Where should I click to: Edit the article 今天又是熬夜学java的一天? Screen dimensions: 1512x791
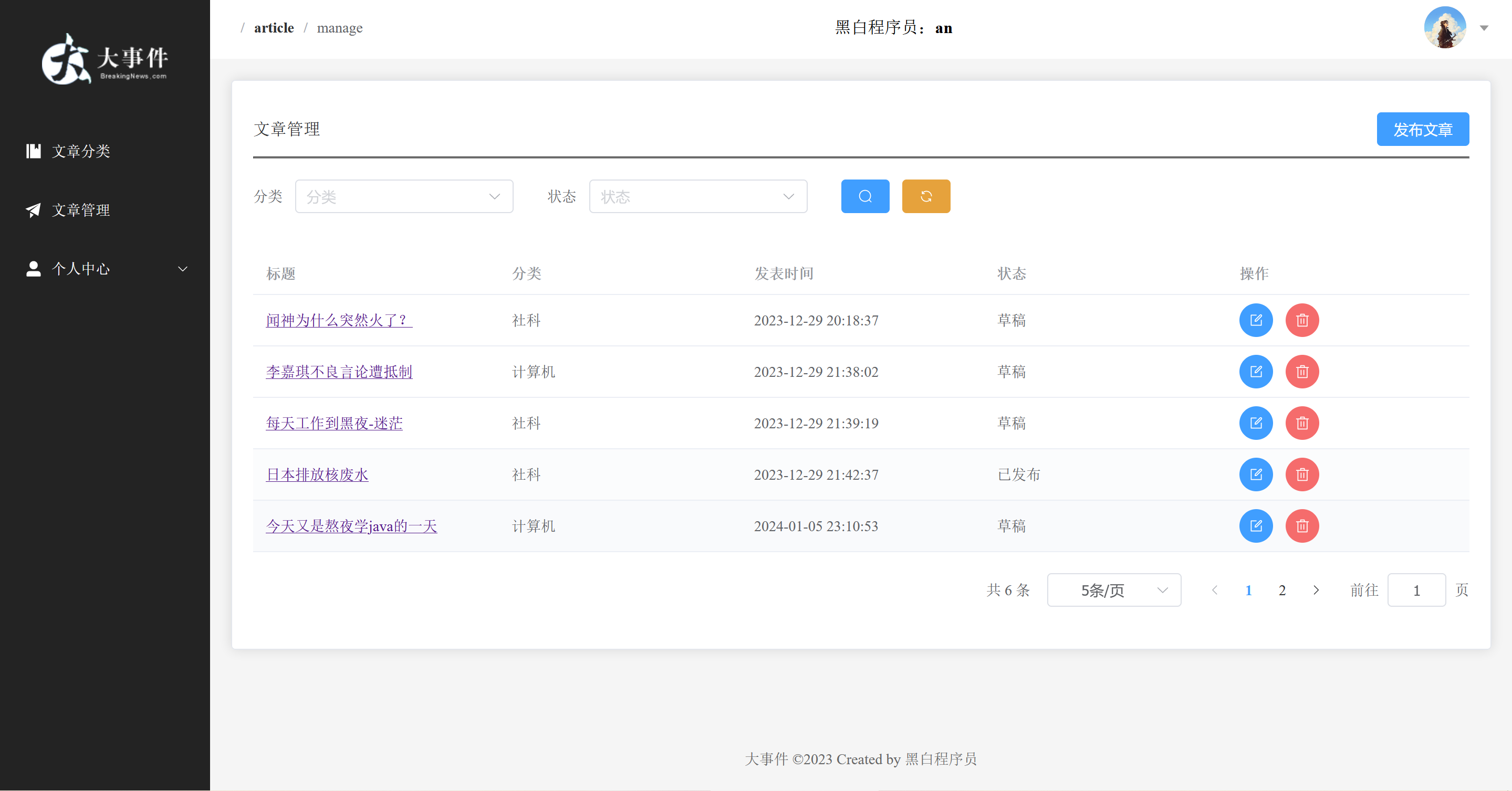point(1256,526)
